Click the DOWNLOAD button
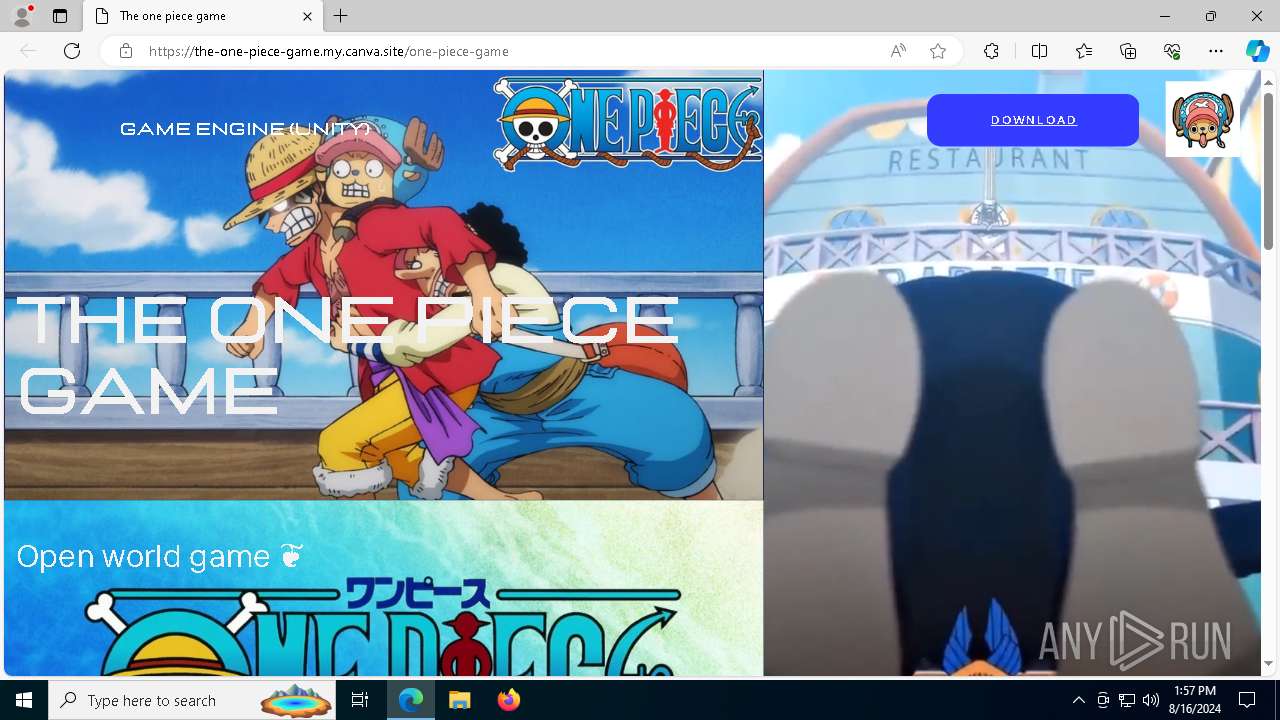The image size is (1280, 720). click(x=1033, y=120)
